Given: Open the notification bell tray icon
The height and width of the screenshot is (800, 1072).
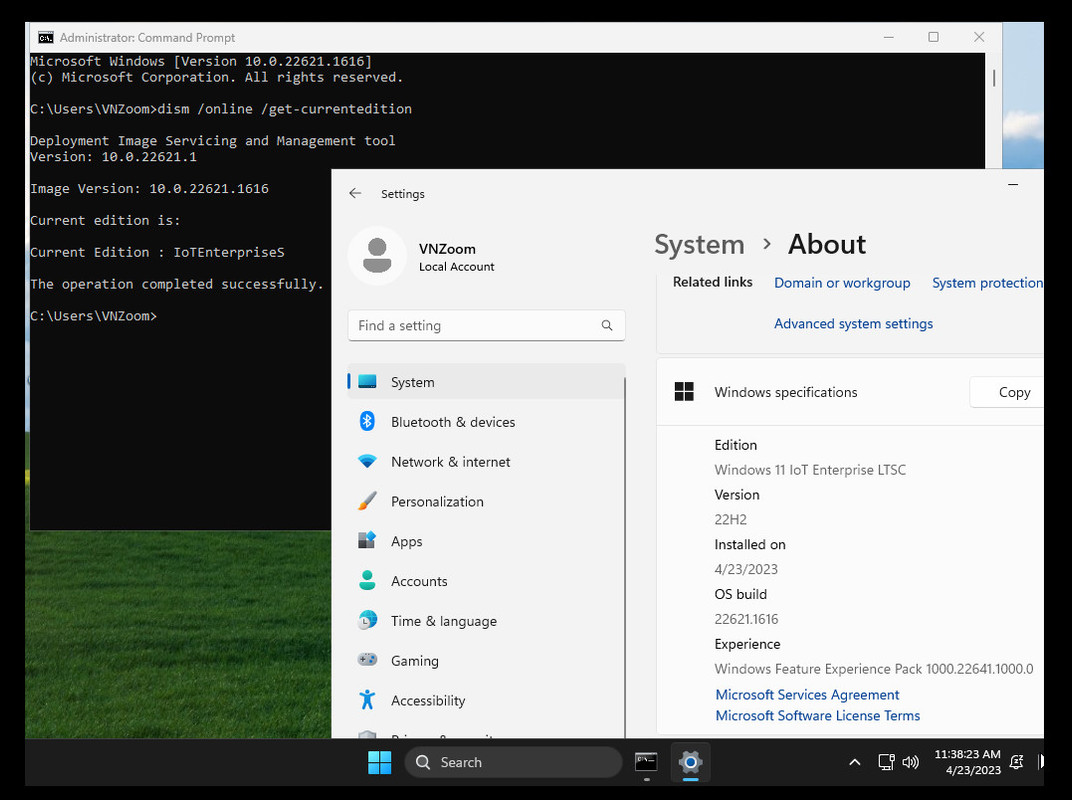Looking at the screenshot, I should 1017,762.
